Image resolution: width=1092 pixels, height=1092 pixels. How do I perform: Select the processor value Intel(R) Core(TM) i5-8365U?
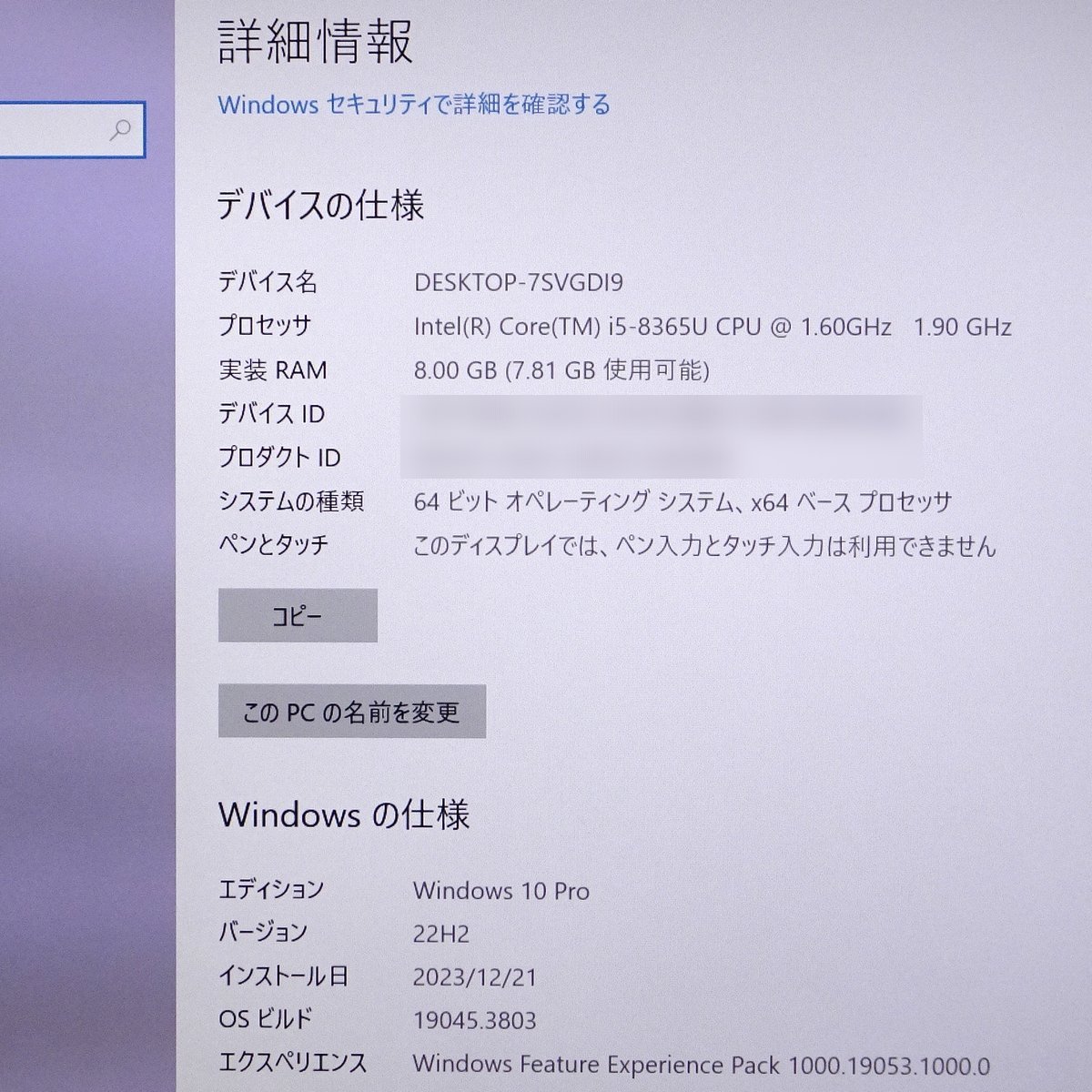click(x=561, y=327)
